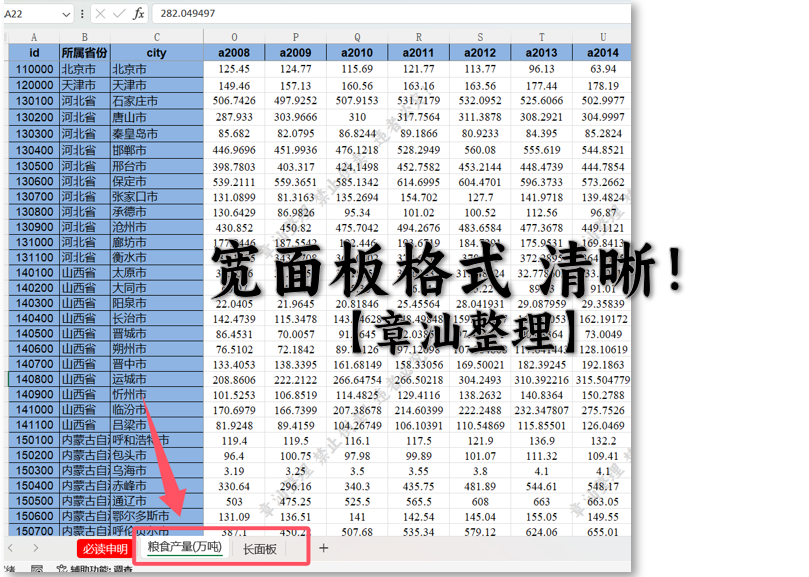This screenshot has width=809, height=577.
Task: Select the city cell 邯郸市
Action: click(157, 151)
